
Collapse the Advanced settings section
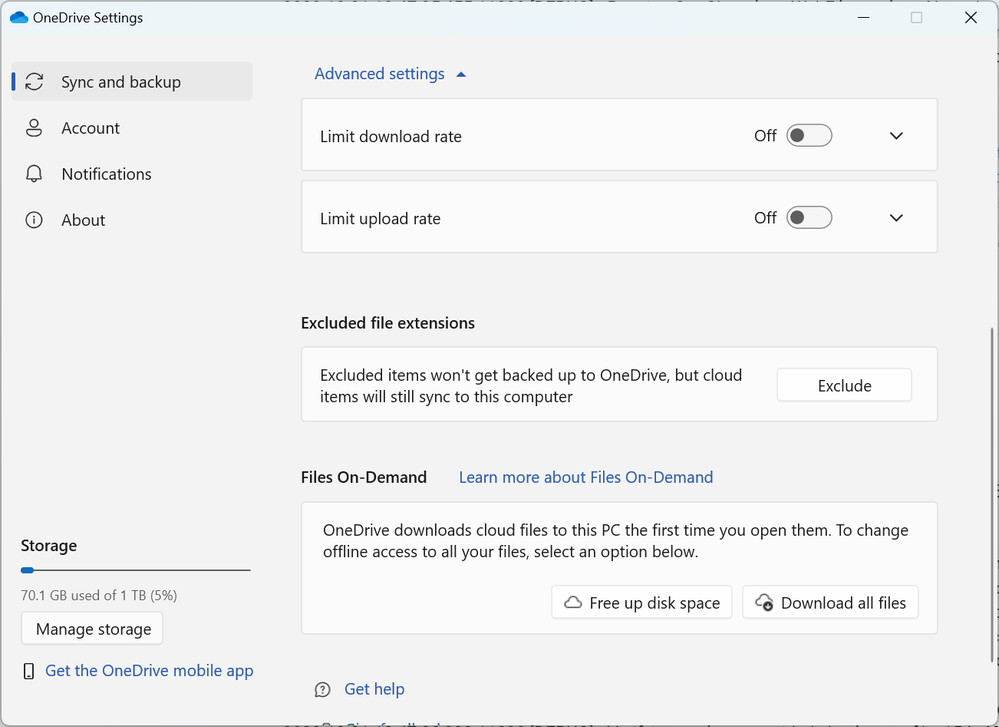point(391,74)
